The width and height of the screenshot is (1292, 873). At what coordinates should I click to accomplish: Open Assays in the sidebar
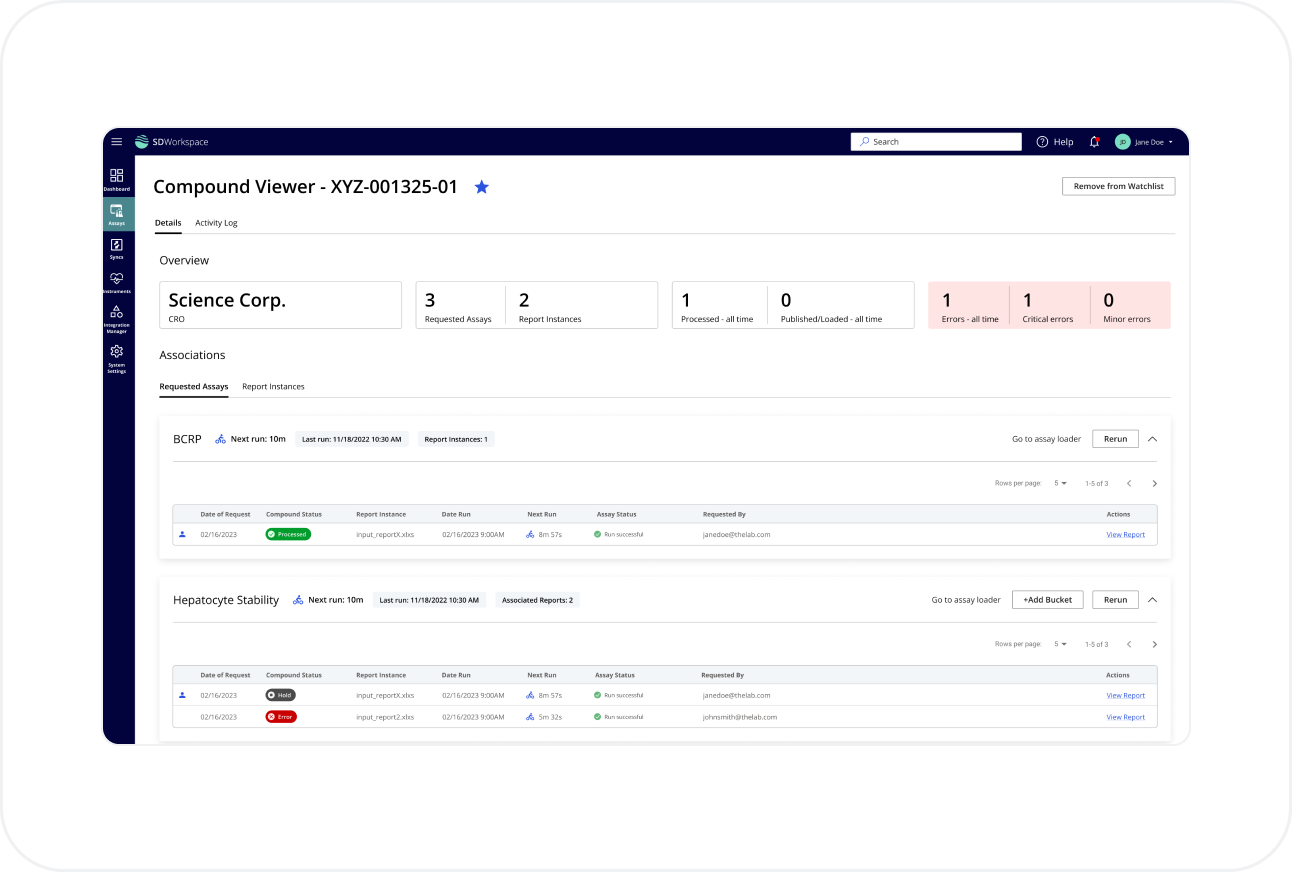[x=117, y=214]
